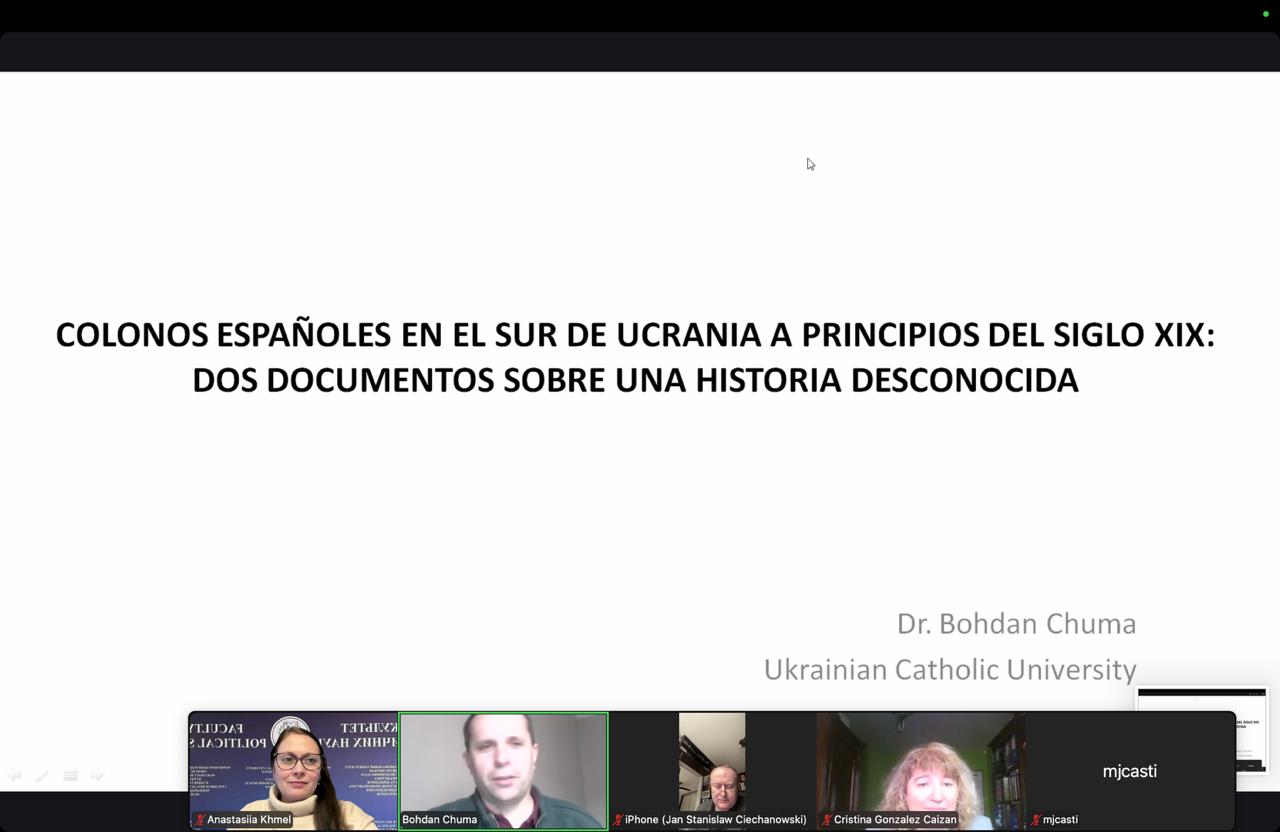Click muted mic icon beside mjcasti label
Screen dimensions: 1280x832
pos(1036,820)
